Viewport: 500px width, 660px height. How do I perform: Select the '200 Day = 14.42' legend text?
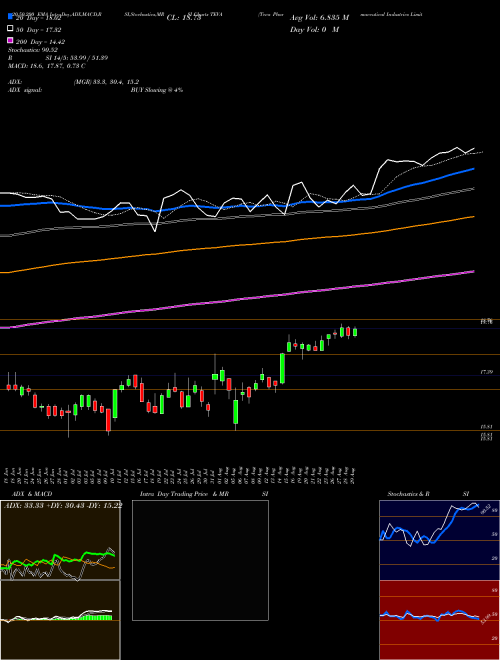tap(41, 42)
